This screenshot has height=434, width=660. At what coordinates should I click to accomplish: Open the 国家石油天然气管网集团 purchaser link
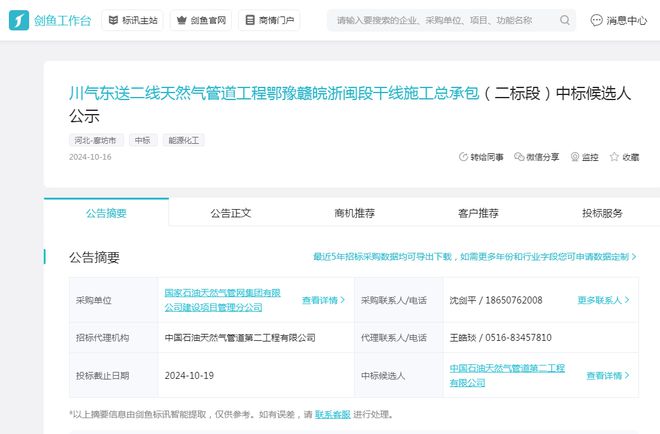(x=222, y=300)
